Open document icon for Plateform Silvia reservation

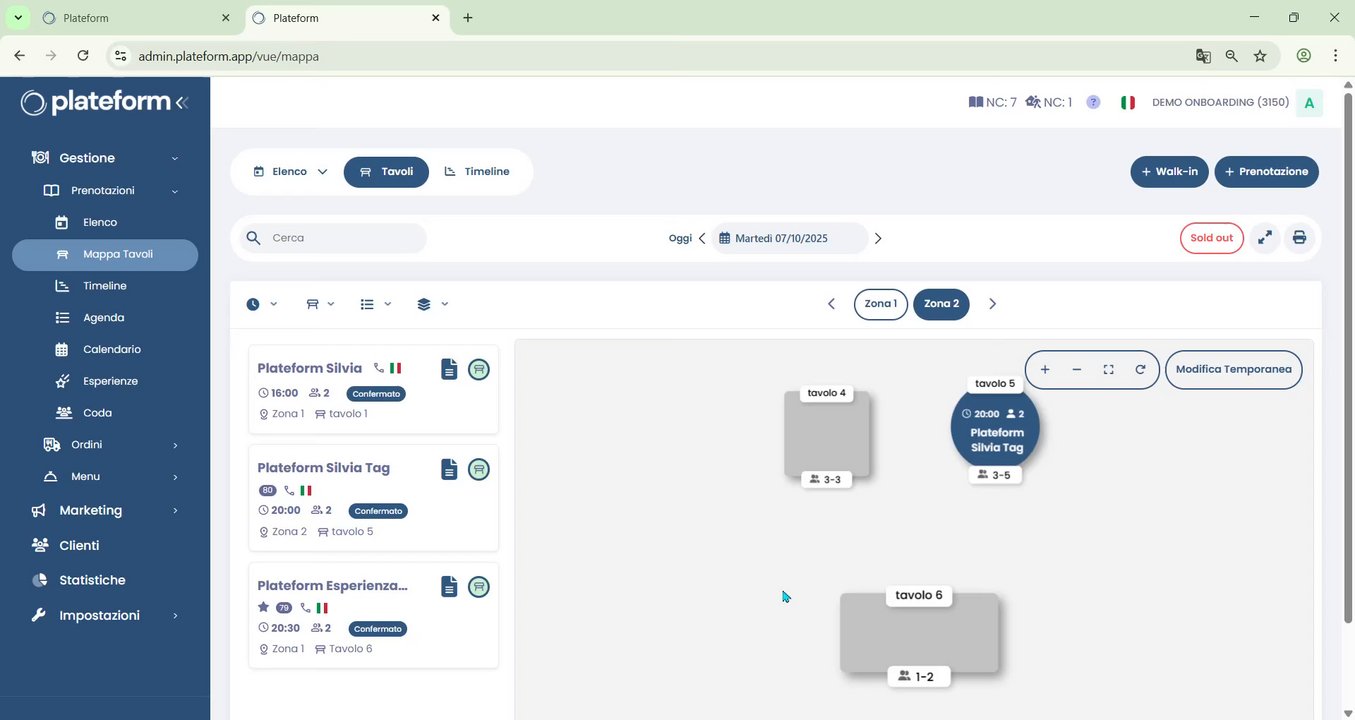point(449,370)
